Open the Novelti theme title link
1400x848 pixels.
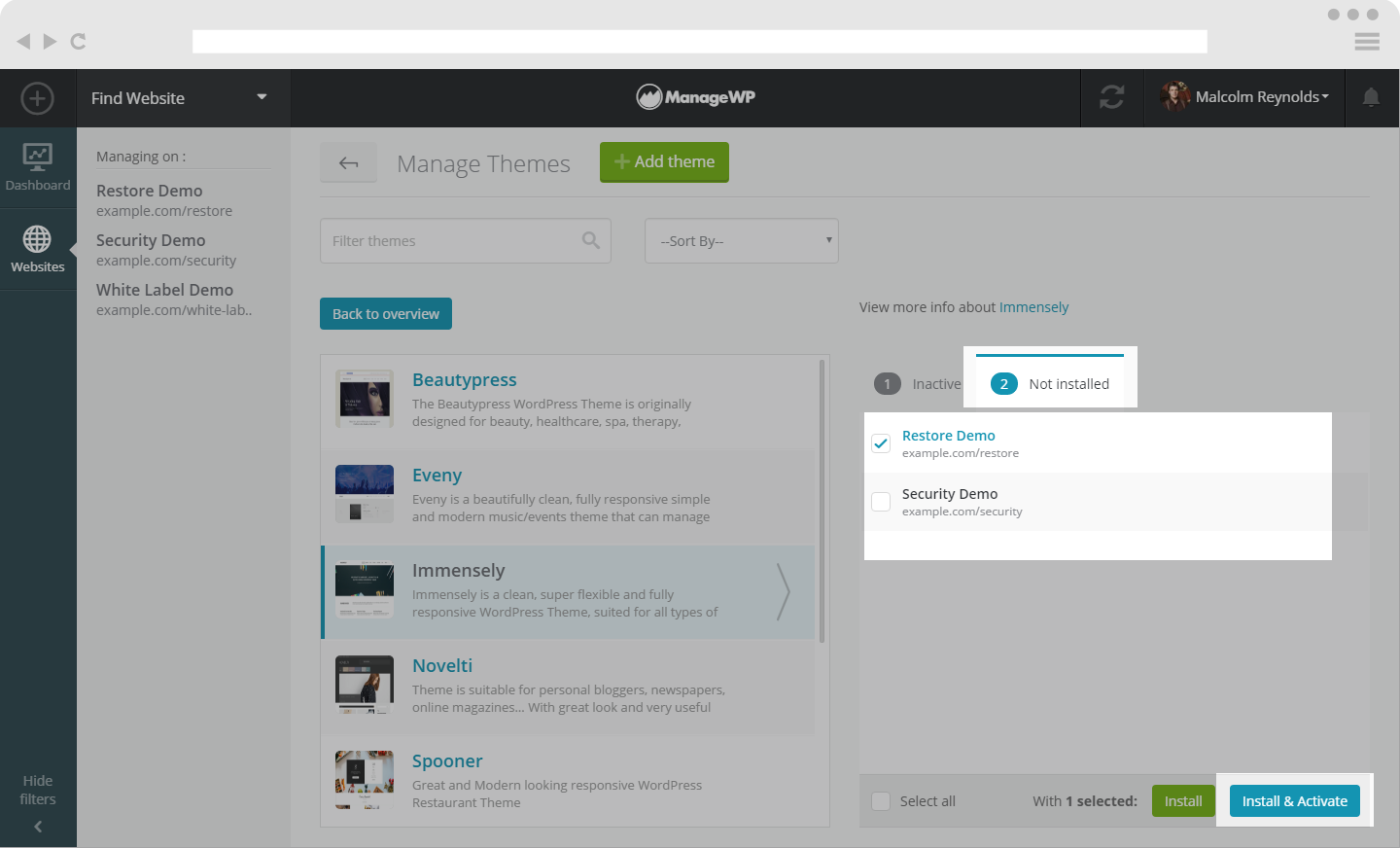[442, 666]
